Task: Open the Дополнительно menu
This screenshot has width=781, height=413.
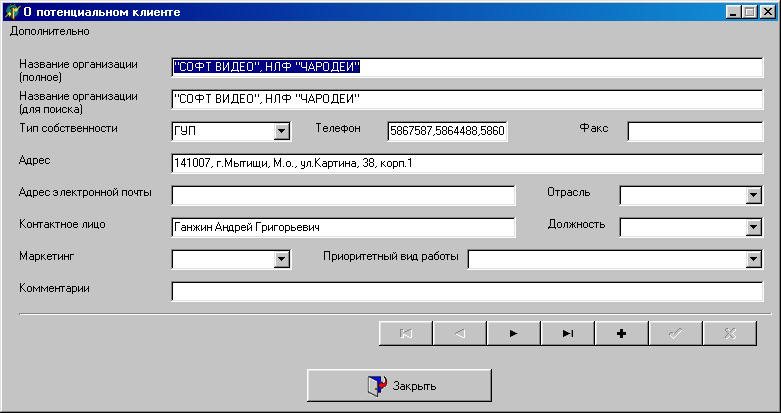Action: (x=50, y=31)
